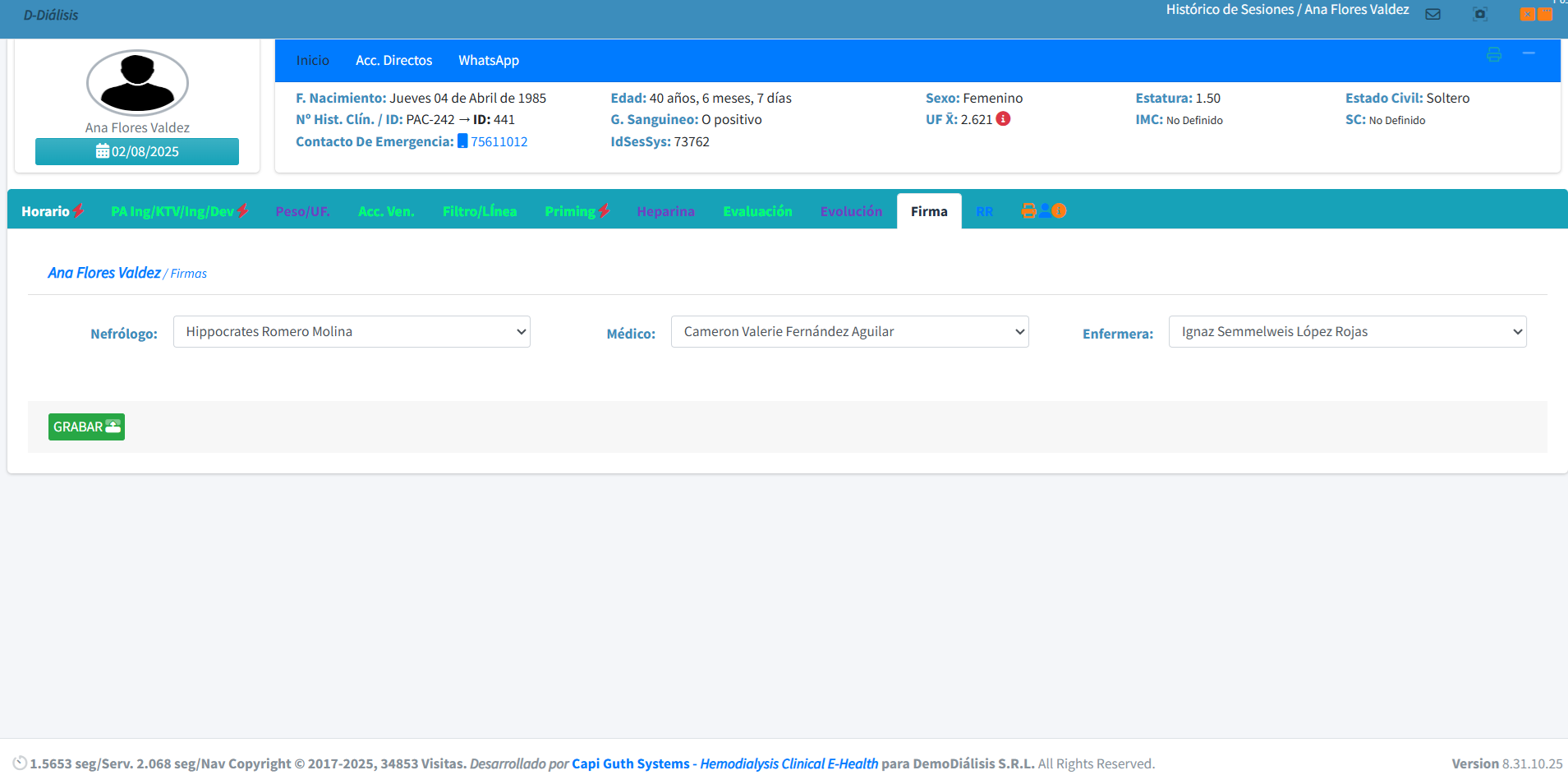Open emergency contact number 75611012

499,142
